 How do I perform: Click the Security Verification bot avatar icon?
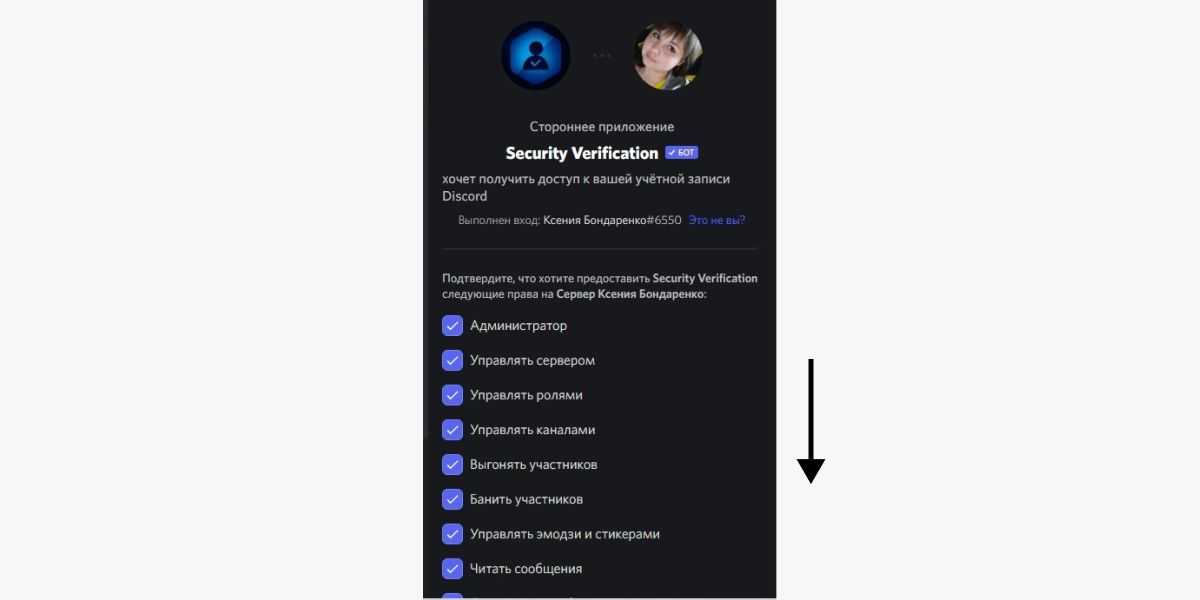535,56
